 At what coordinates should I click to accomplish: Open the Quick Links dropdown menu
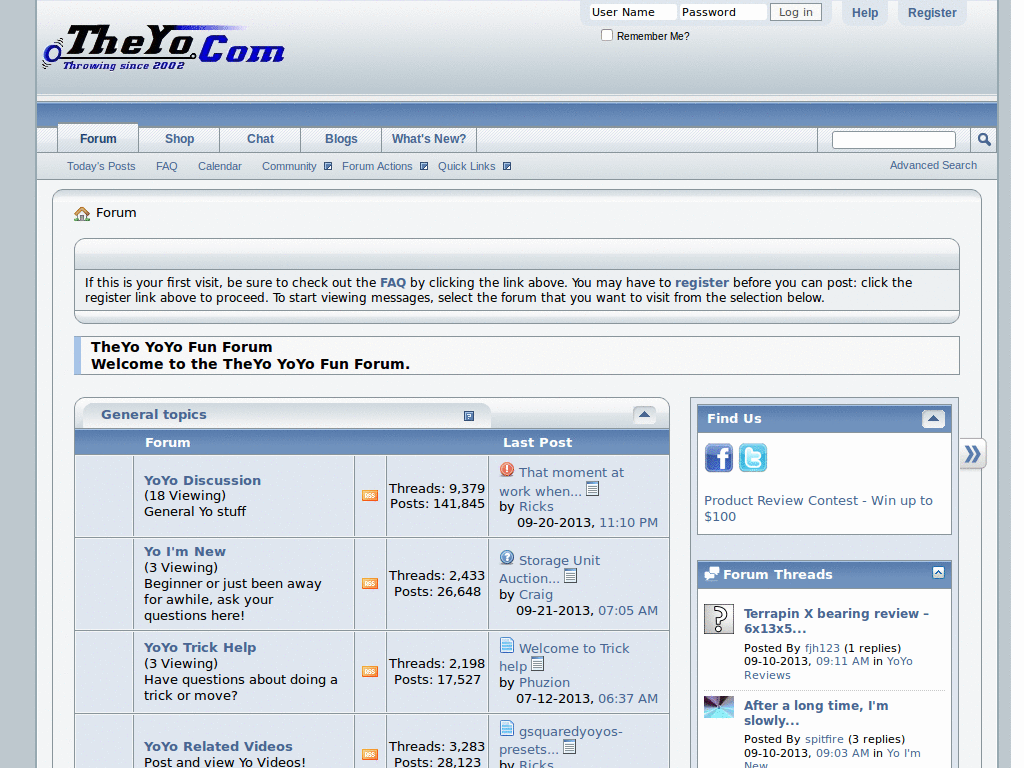pyautogui.click(x=474, y=167)
